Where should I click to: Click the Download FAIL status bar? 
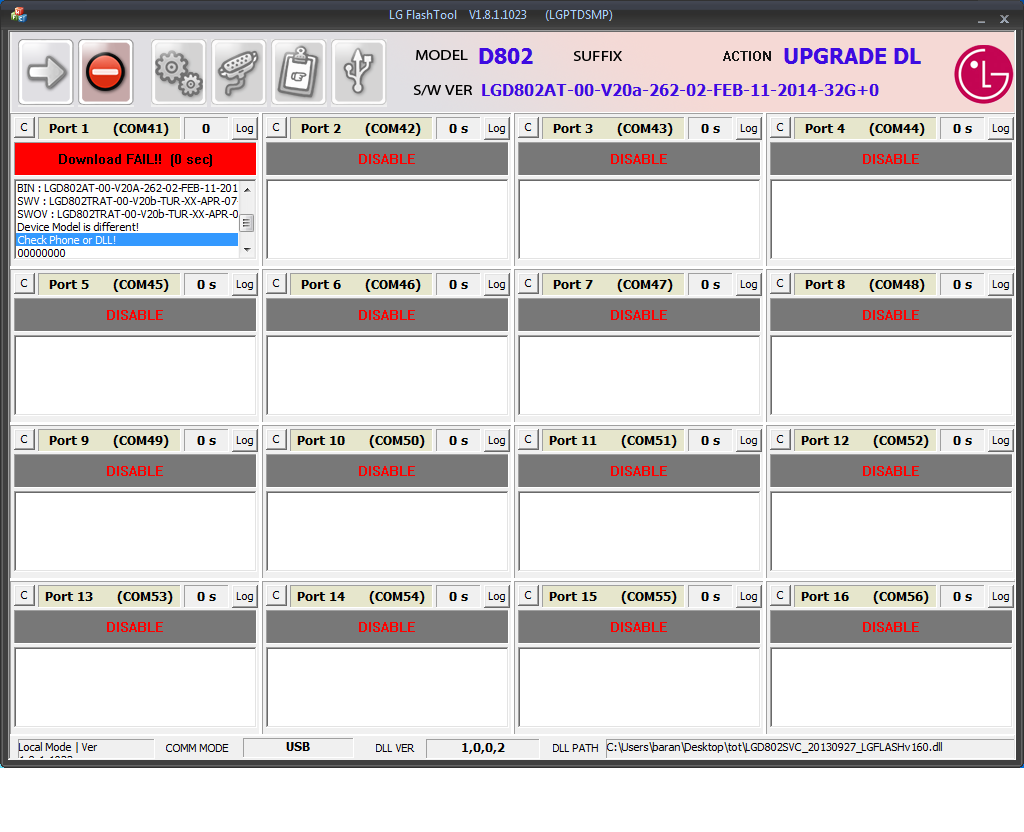tap(135, 159)
